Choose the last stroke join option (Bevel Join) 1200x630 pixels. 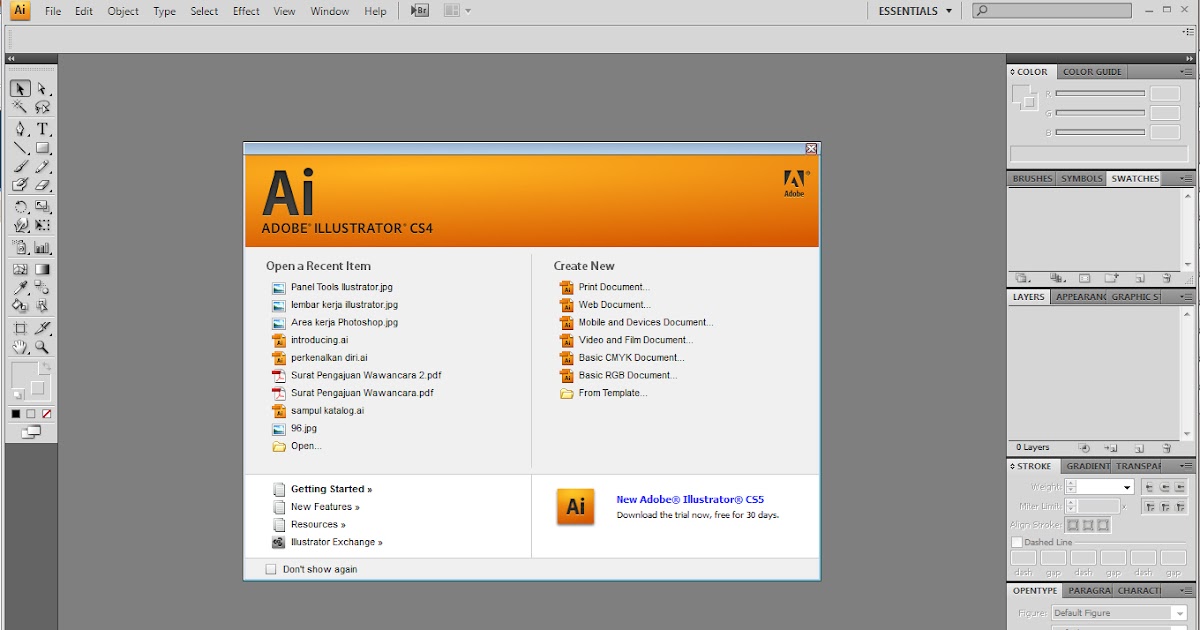tap(1182, 507)
